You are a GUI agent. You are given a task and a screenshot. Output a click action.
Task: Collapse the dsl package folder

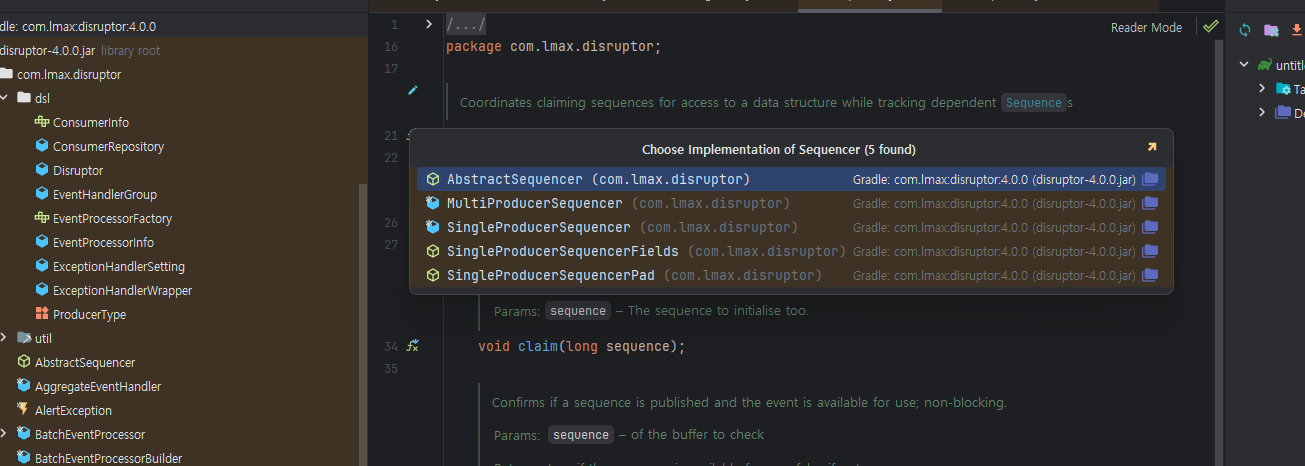4,98
